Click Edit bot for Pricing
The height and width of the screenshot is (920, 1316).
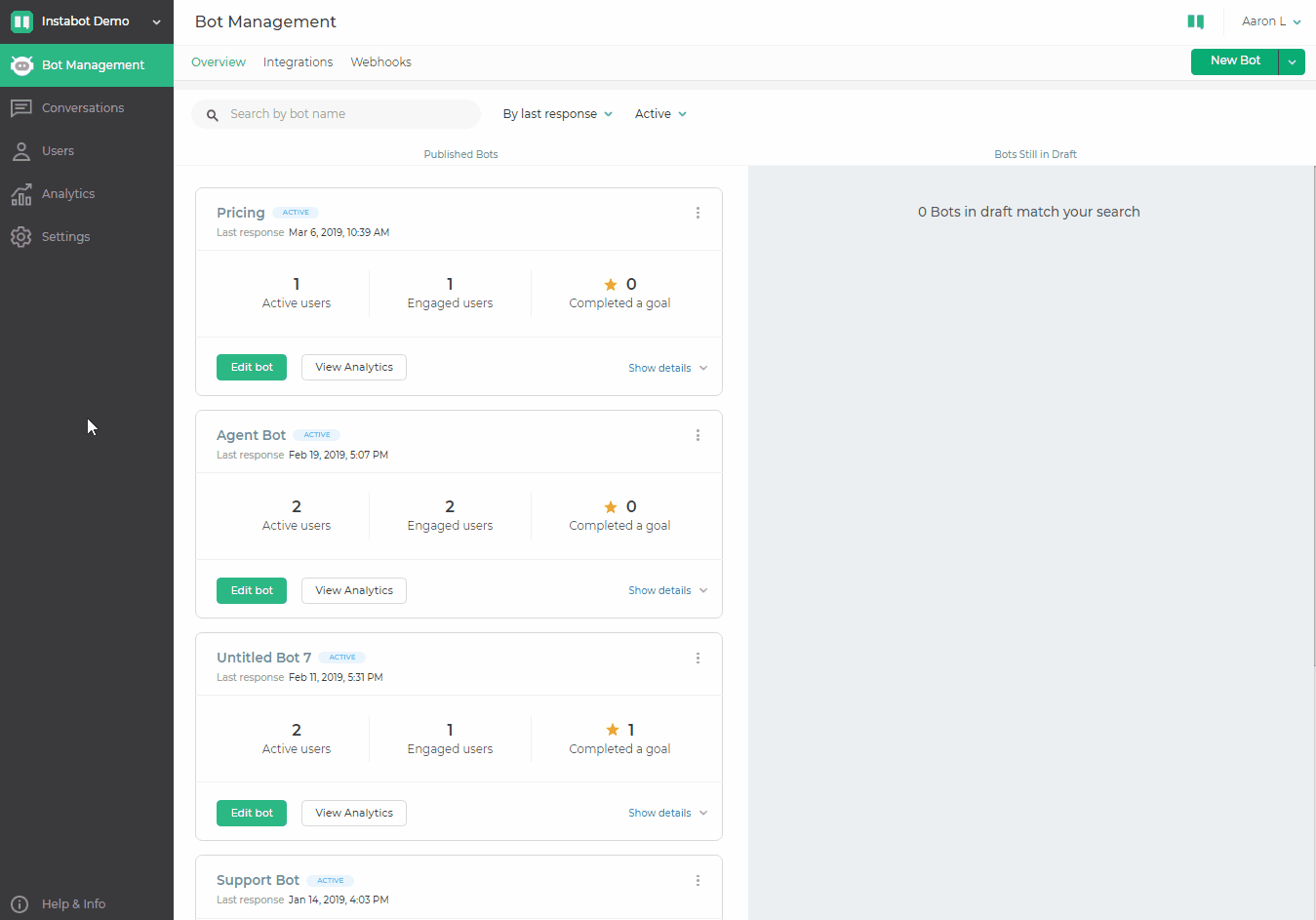[252, 368]
